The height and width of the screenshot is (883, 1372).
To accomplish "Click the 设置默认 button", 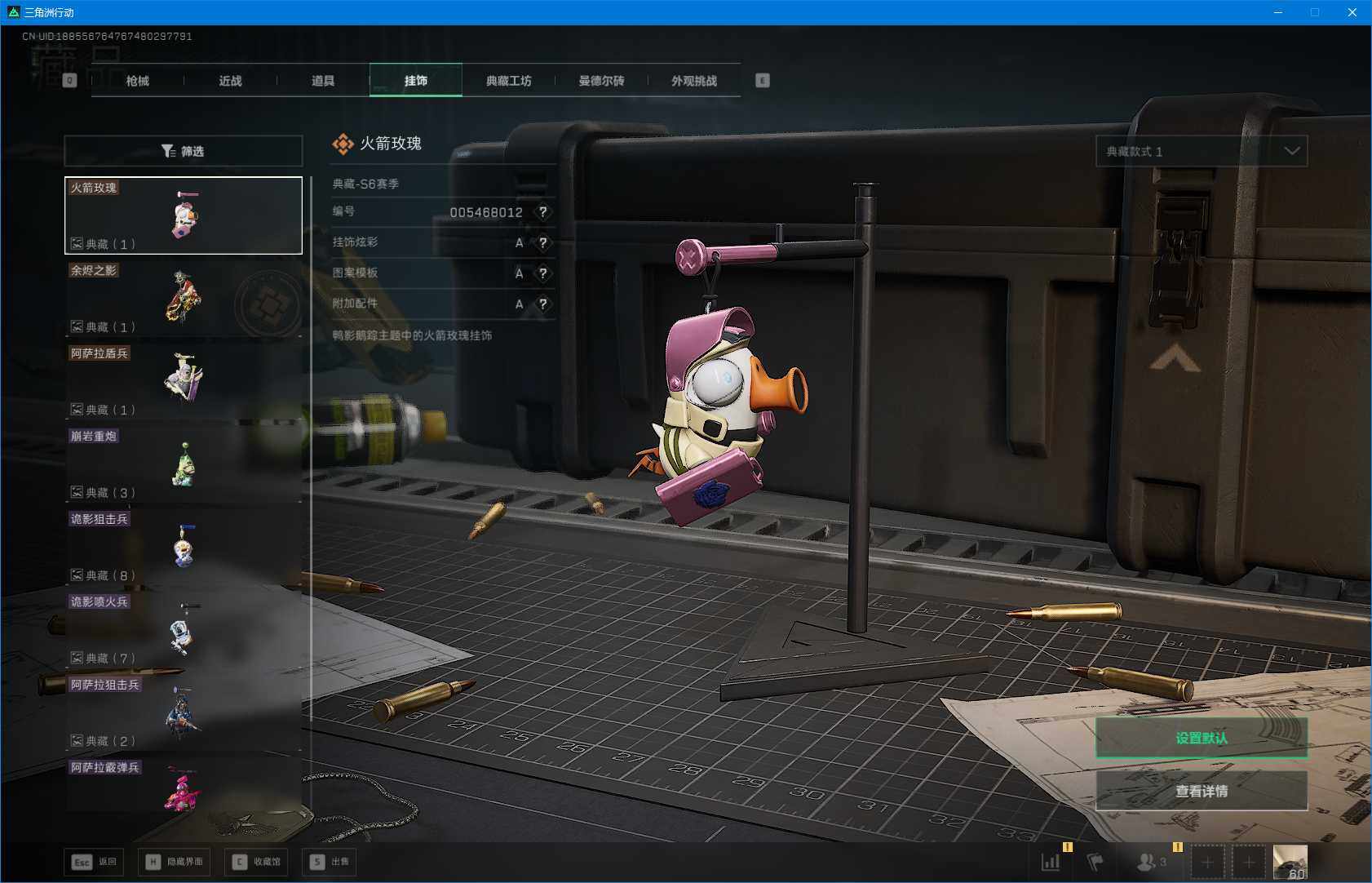I will coord(1201,738).
